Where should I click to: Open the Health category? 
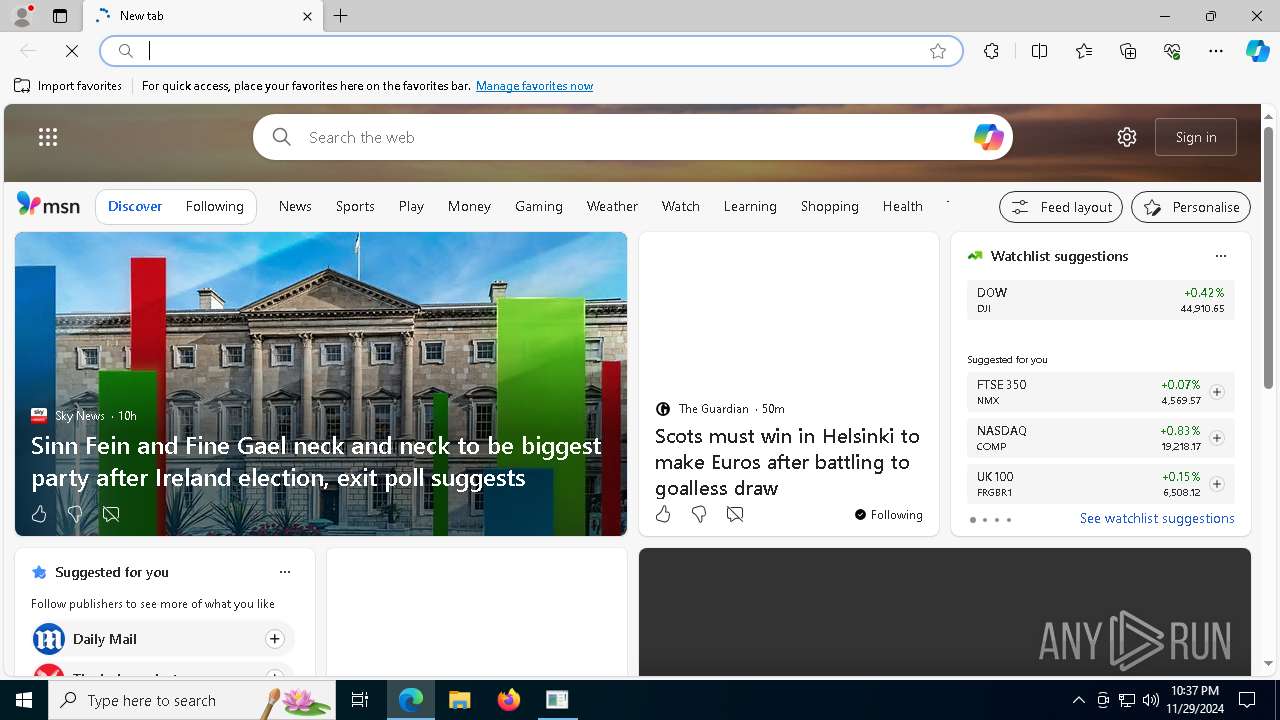click(902, 206)
